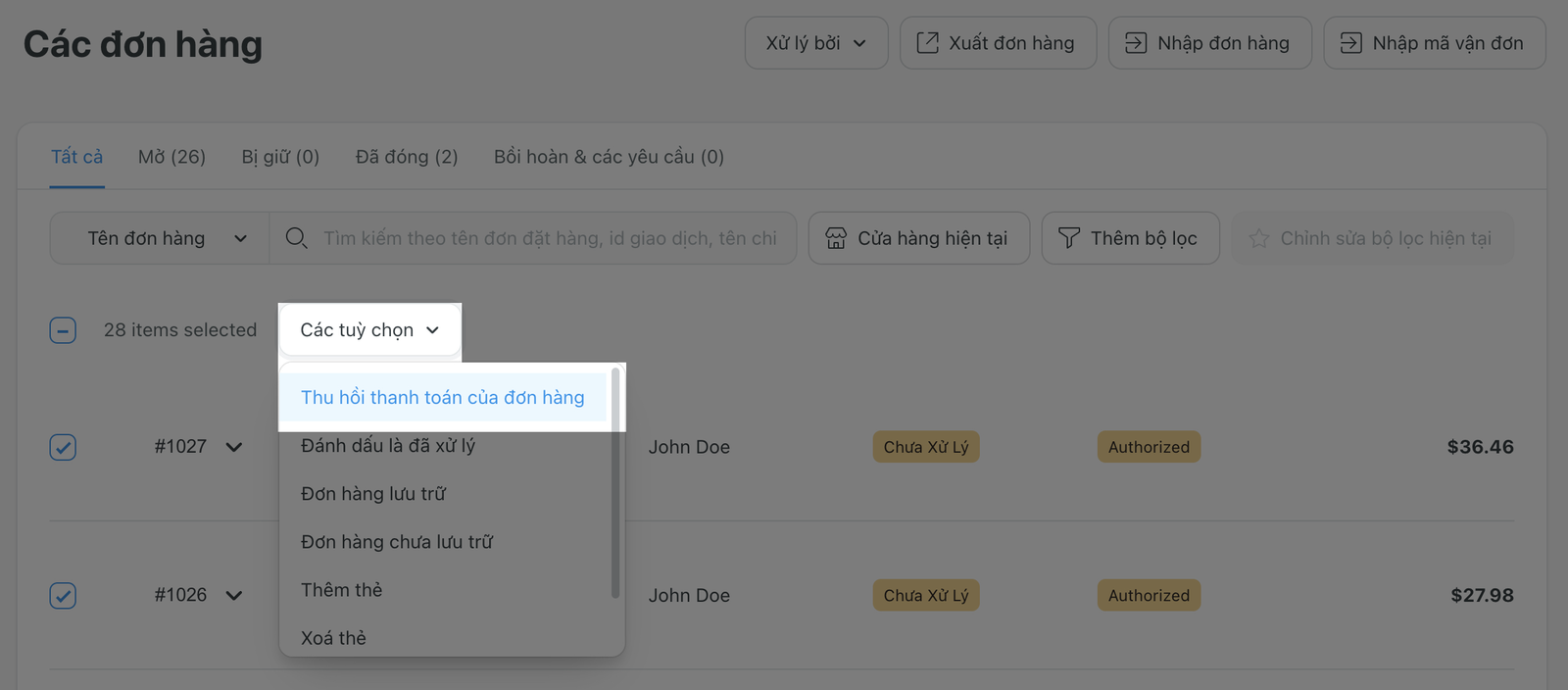This screenshot has height=690, width=1568.
Task: Switch to the Mở (26) tab
Action: 171,157
